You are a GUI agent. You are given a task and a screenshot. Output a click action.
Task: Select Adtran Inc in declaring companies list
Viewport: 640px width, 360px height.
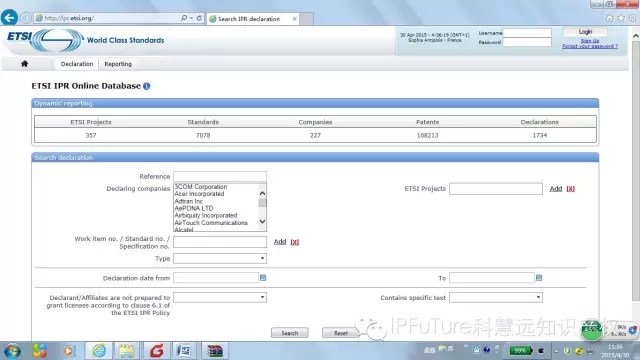pyautogui.click(x=189, y=201)
